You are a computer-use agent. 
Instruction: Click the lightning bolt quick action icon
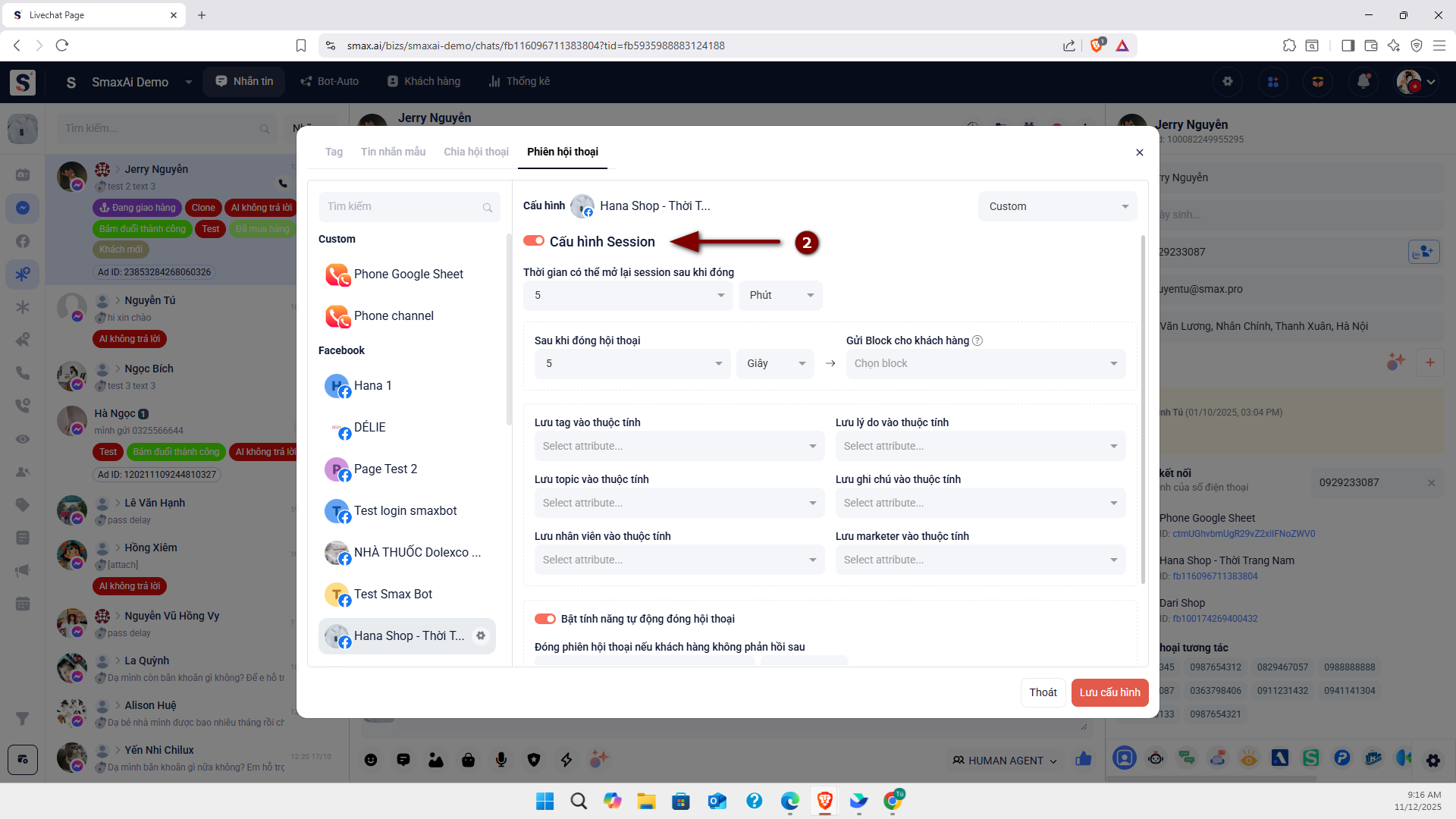pos(566,760)
